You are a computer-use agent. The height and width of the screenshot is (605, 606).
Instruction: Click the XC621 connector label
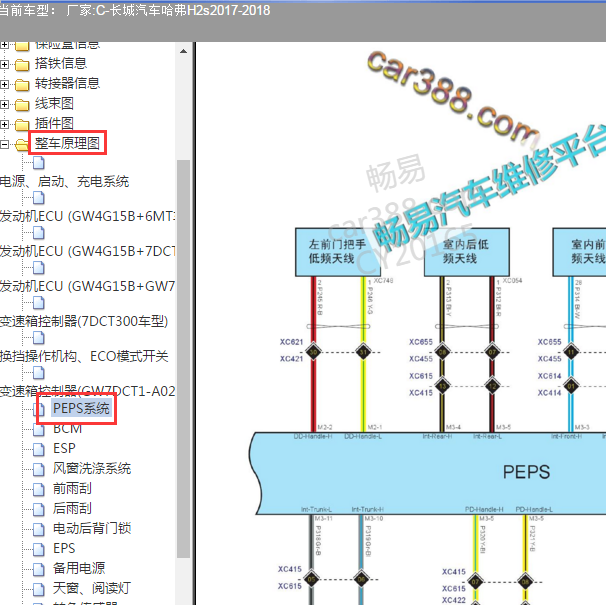point(291,342)
